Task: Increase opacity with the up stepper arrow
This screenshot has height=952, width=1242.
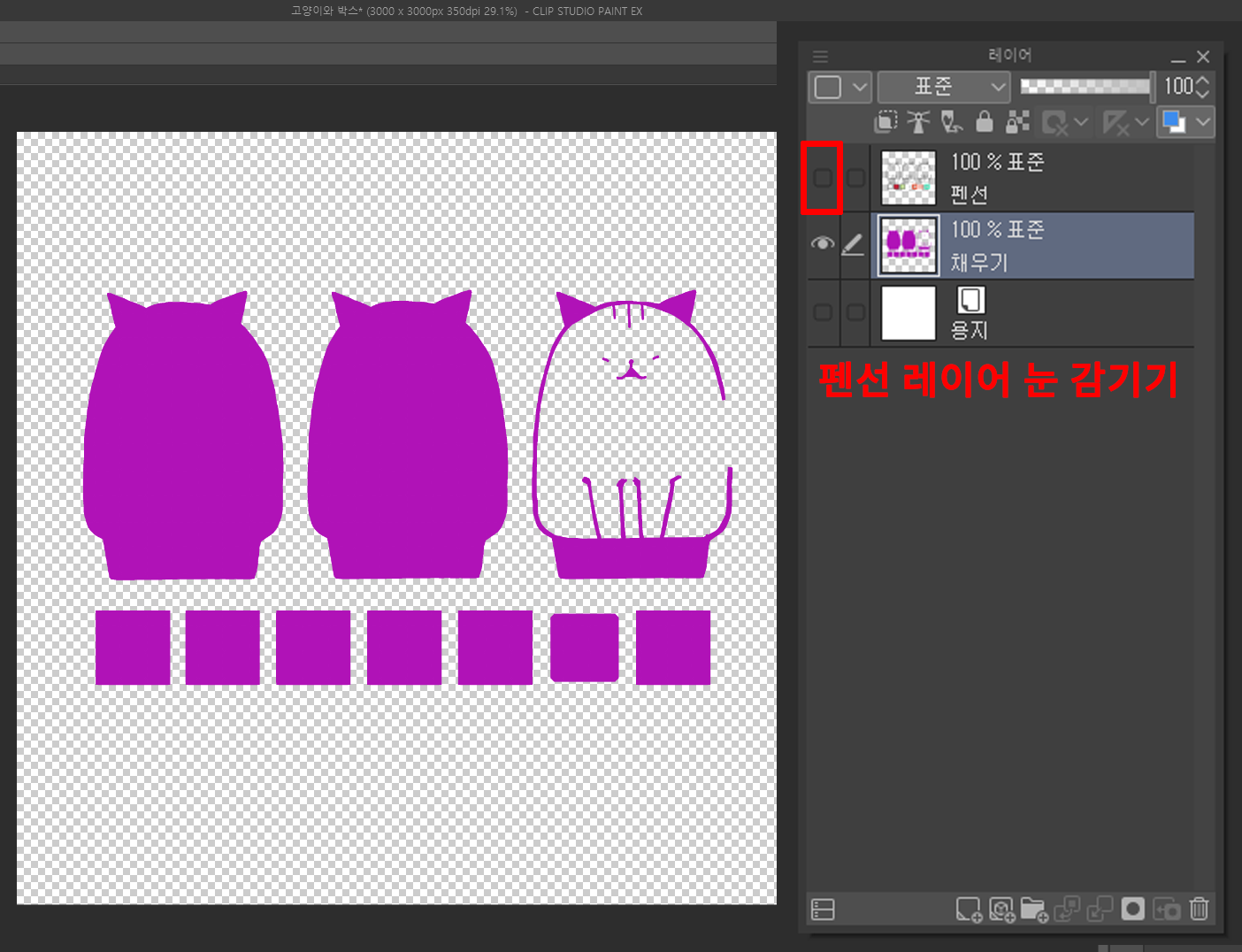Action: click(1202, 80)
